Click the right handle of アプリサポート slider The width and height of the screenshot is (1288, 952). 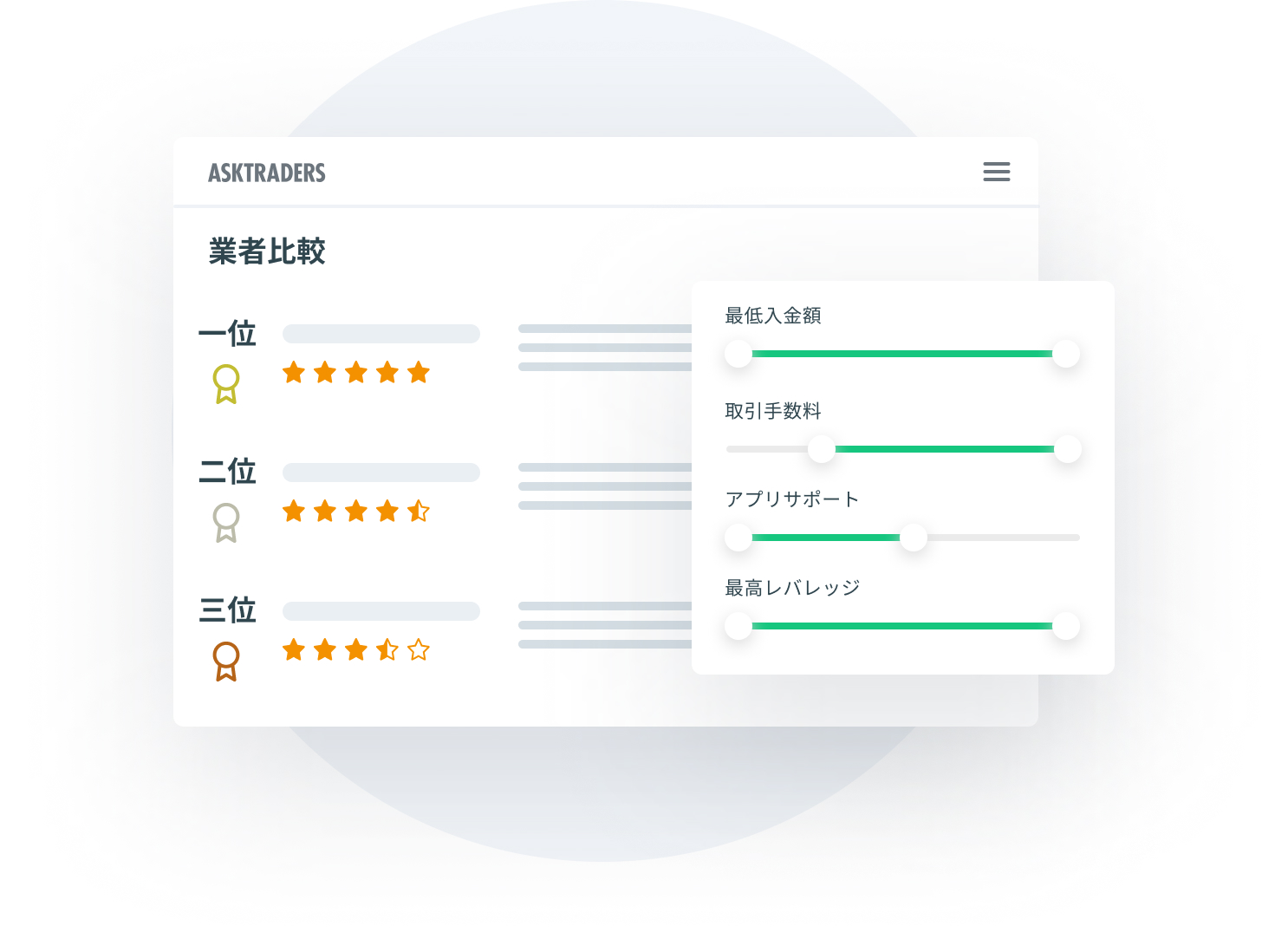914,538
